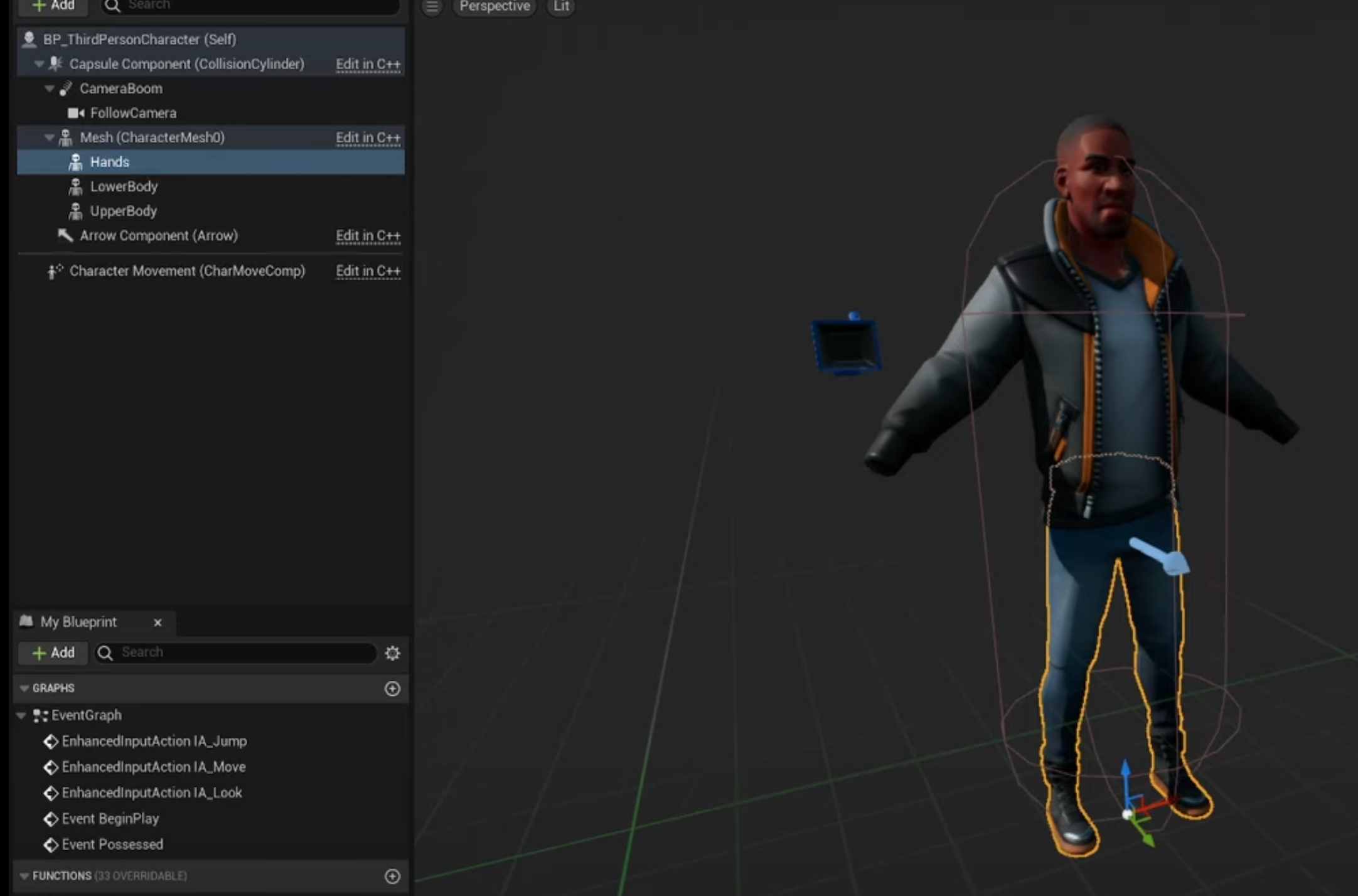Open the Lit view mode dropdown

coord(561,6)
